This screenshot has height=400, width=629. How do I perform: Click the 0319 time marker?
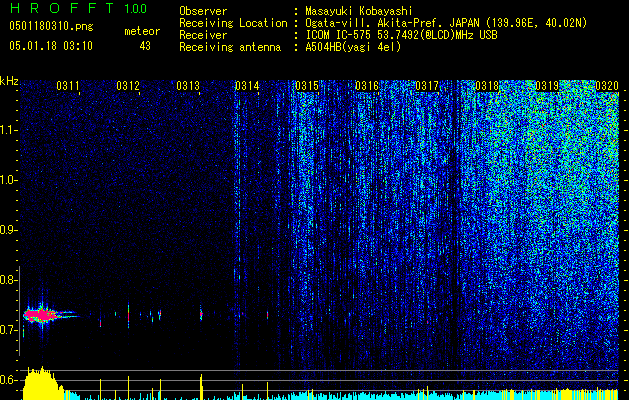pos(547,85)
